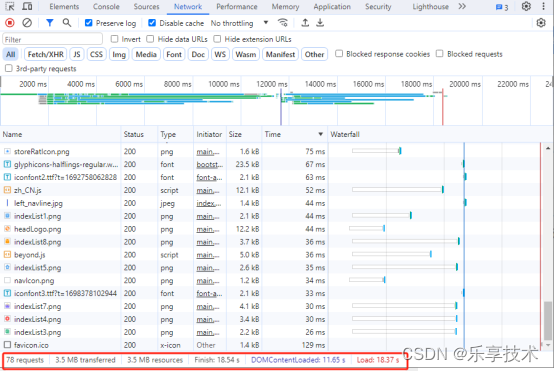
Task: Check Hide extension URLs
Action: point(217,39)
